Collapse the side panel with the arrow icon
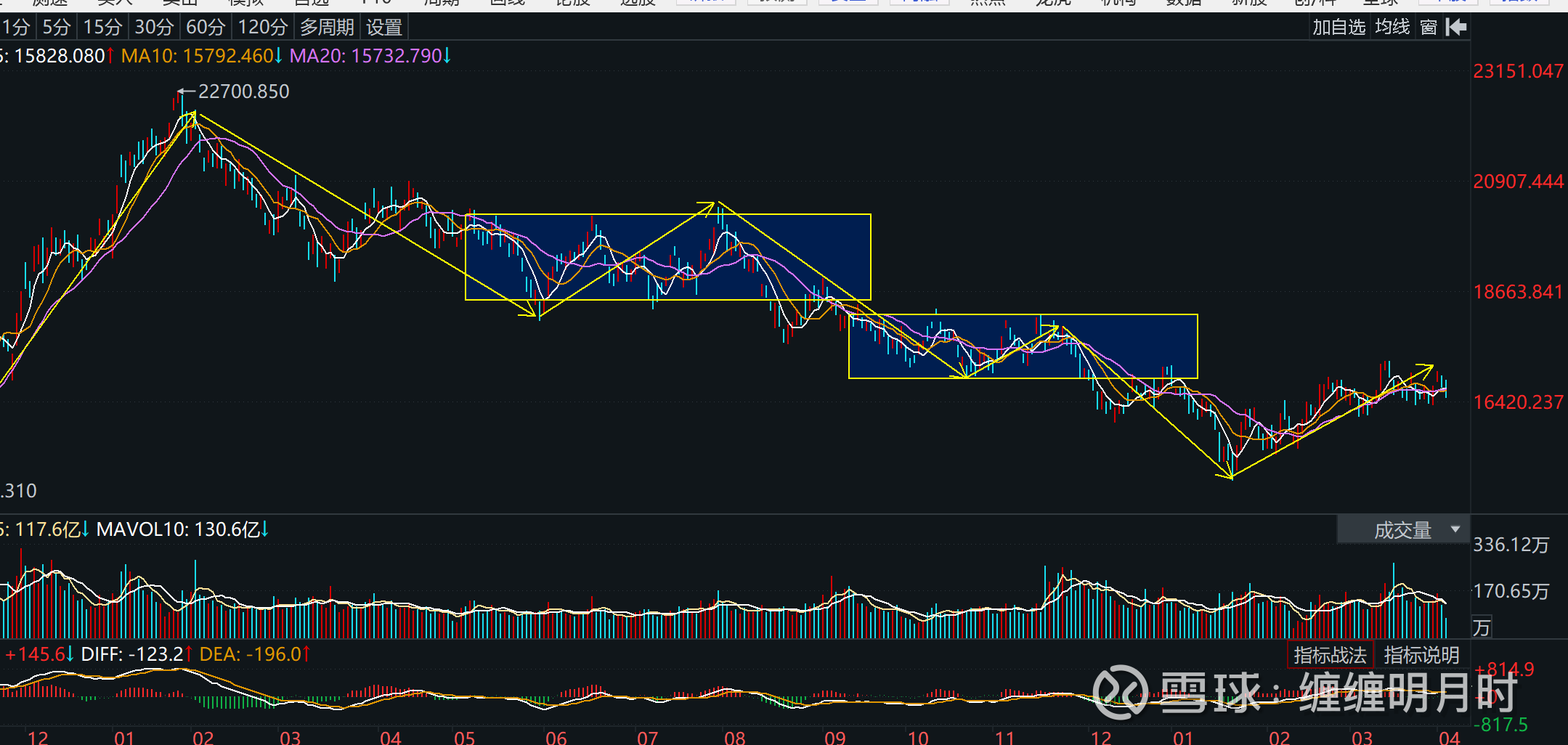The image size is (1568, 745). (1455, 28)
